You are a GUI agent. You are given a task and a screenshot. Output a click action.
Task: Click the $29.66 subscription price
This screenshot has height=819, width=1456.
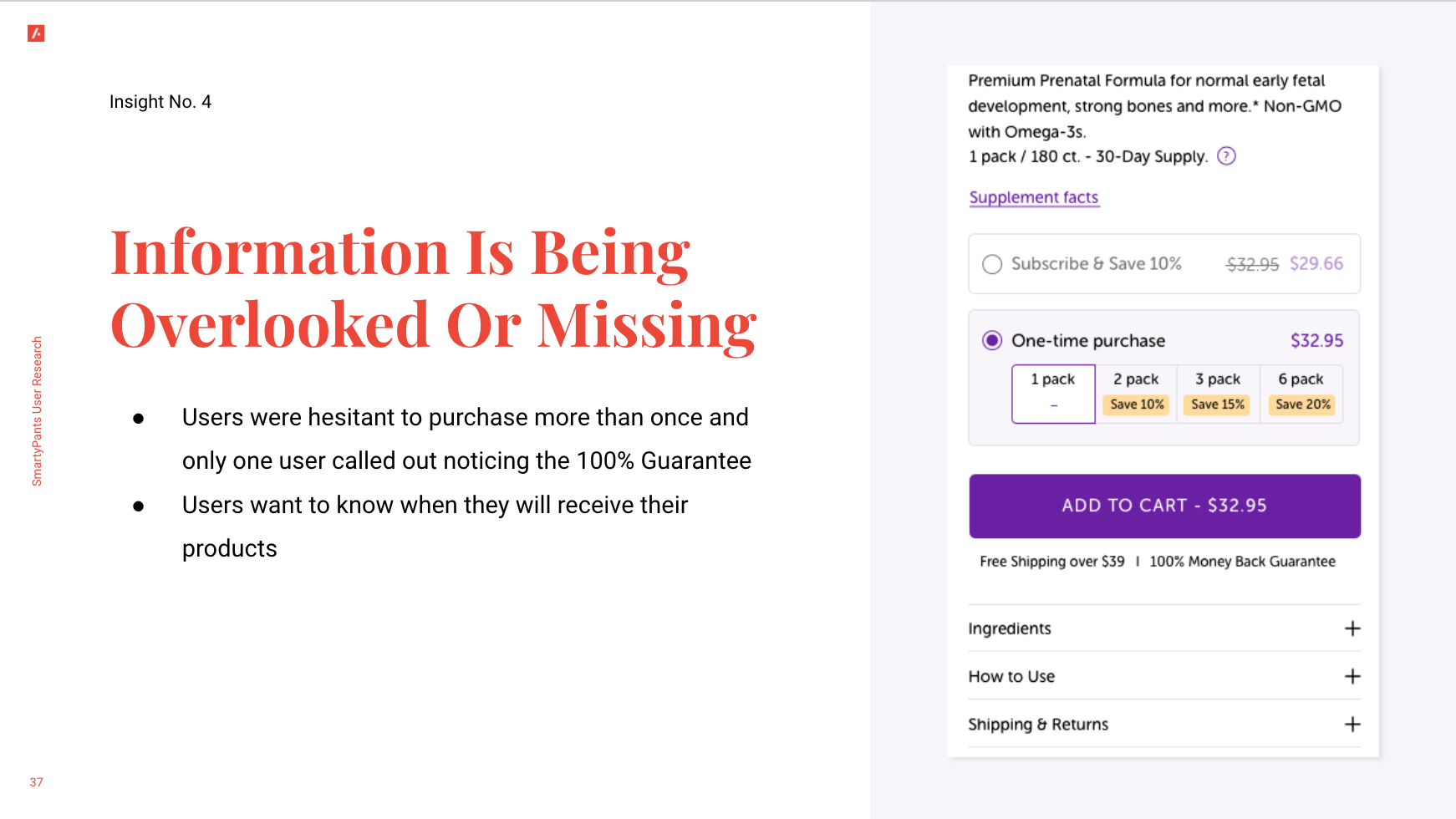pos(1316,264)
